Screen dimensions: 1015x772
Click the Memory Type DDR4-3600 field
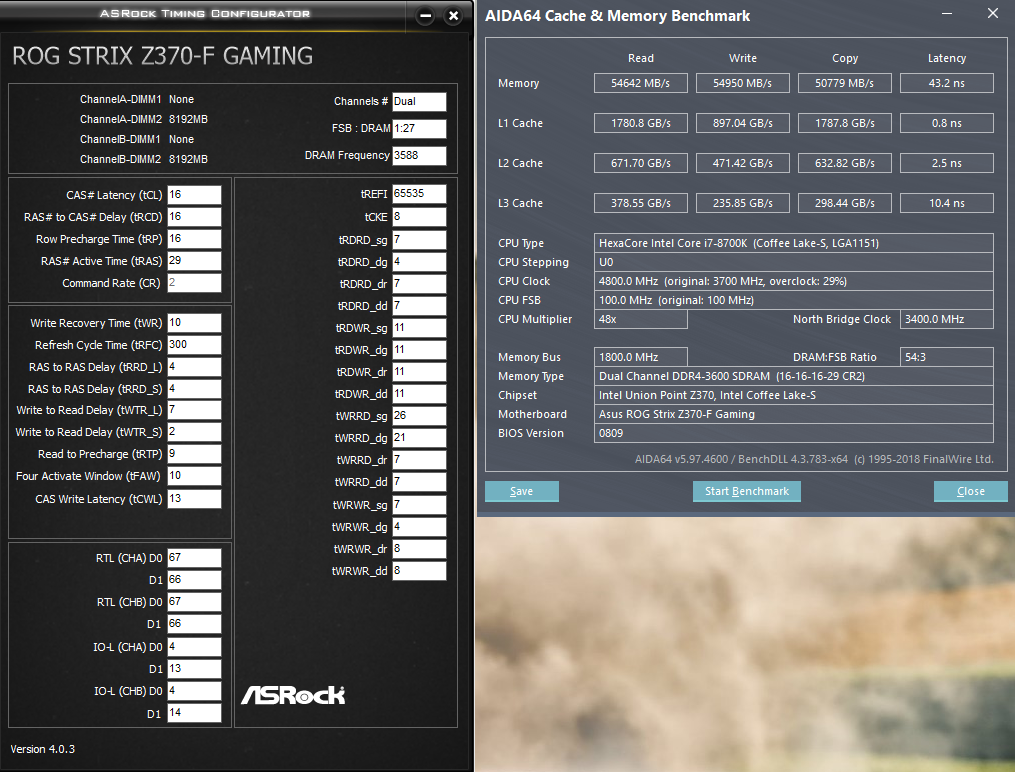click(x=794, y=376)
